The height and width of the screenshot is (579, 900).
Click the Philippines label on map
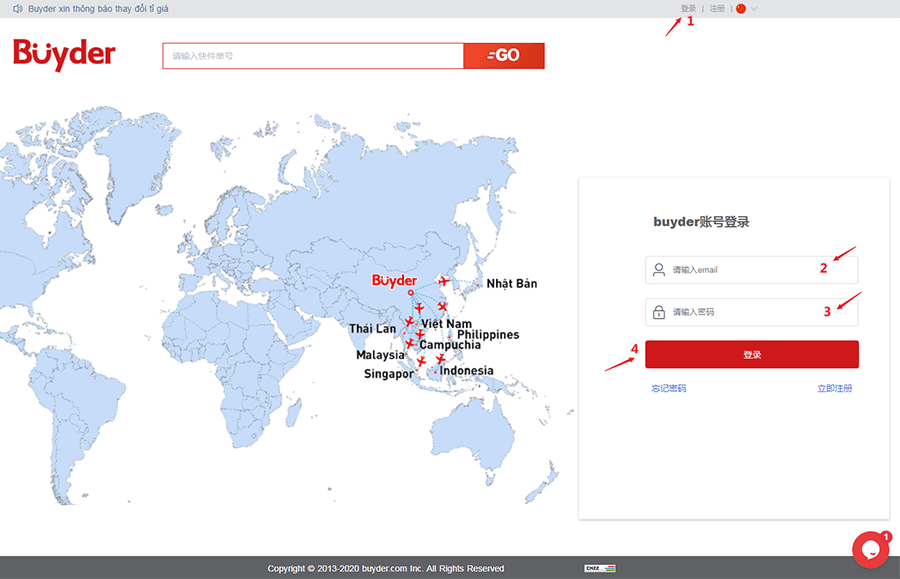coord(488,335)
